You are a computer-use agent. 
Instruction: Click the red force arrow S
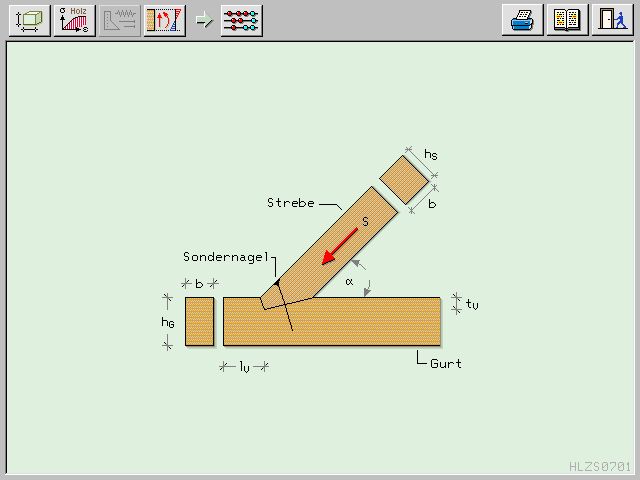[x=340, y=247]
